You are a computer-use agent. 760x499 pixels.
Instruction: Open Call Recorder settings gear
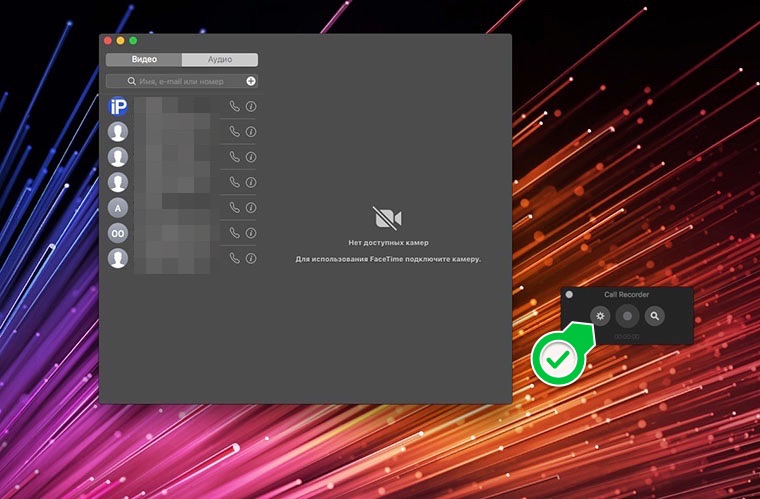tap(600, 316)
